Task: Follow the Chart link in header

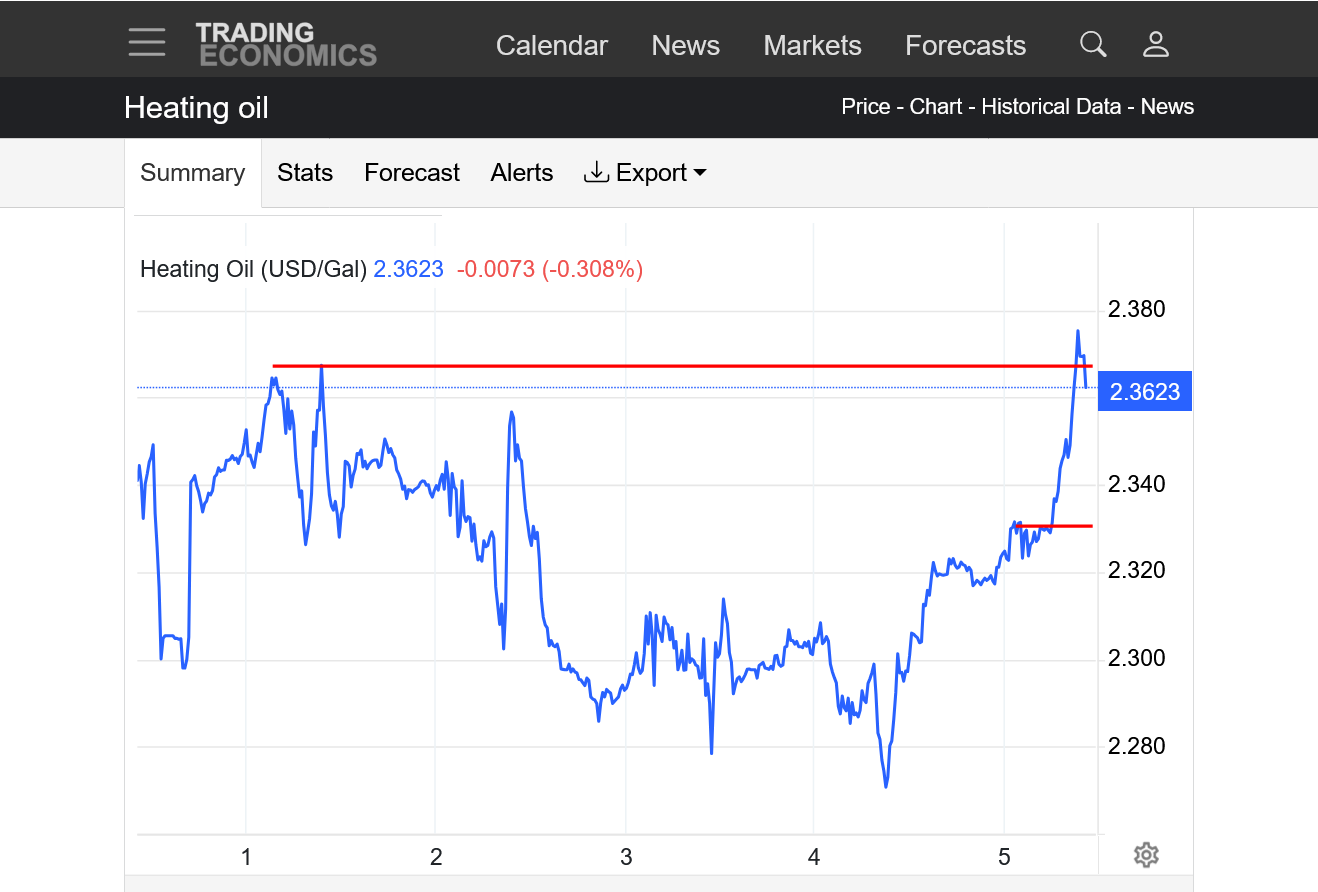Action: click(x=935, y=107)
